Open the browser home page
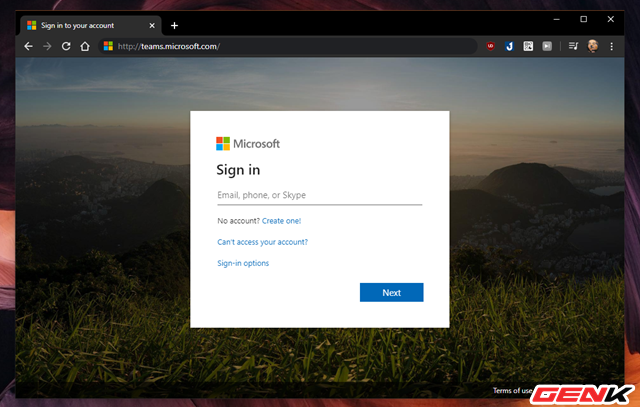This screenshot has width=640, height=407. tap(85, 47)
